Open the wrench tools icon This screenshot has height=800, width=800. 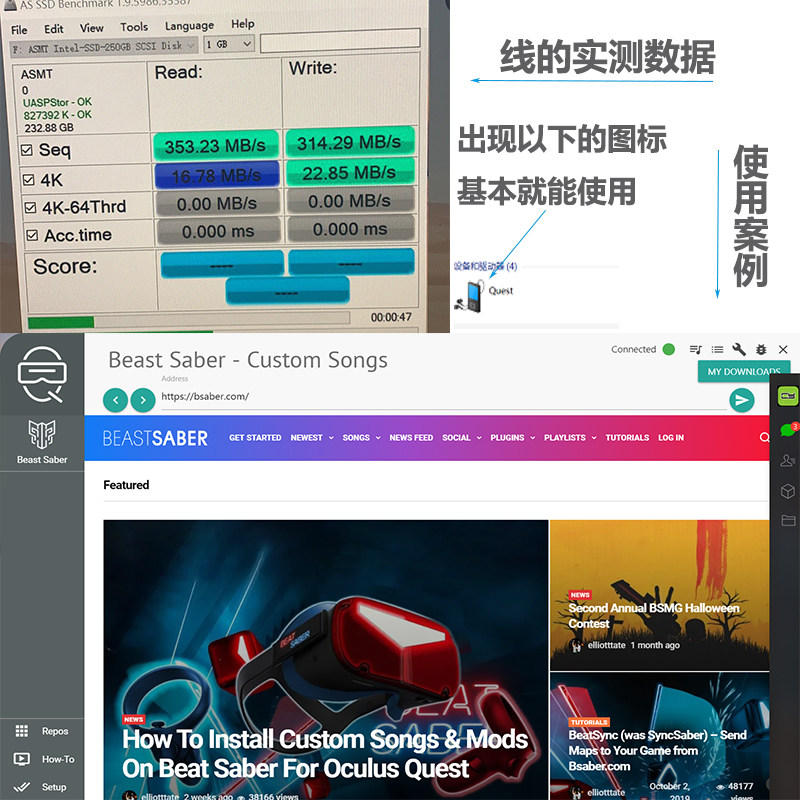pyautogui.click(x=739, y=349)
